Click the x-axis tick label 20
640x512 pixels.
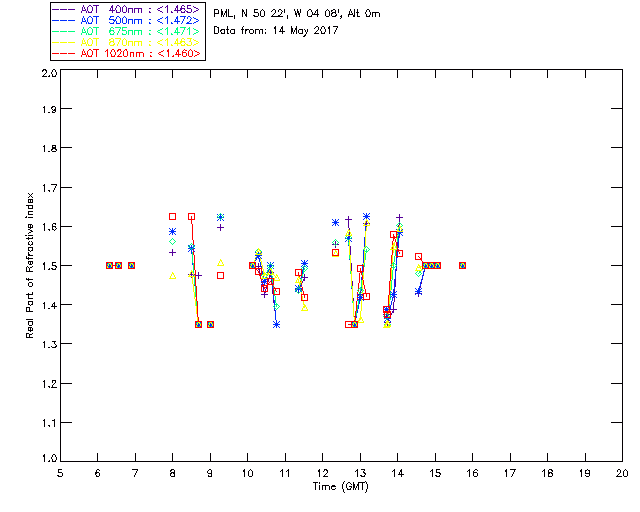coord(622,473)
